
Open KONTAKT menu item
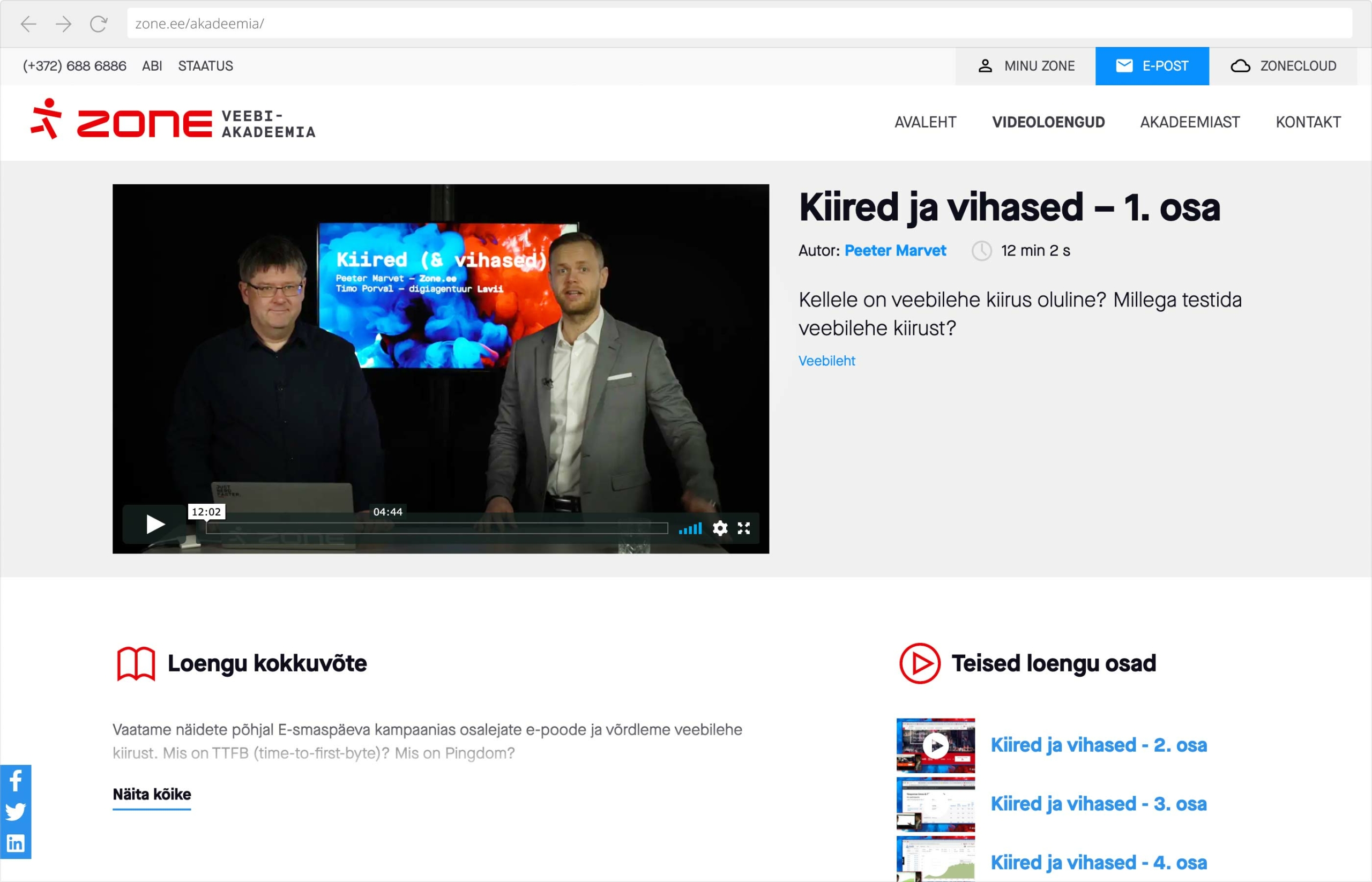(x=1308, y=122)
